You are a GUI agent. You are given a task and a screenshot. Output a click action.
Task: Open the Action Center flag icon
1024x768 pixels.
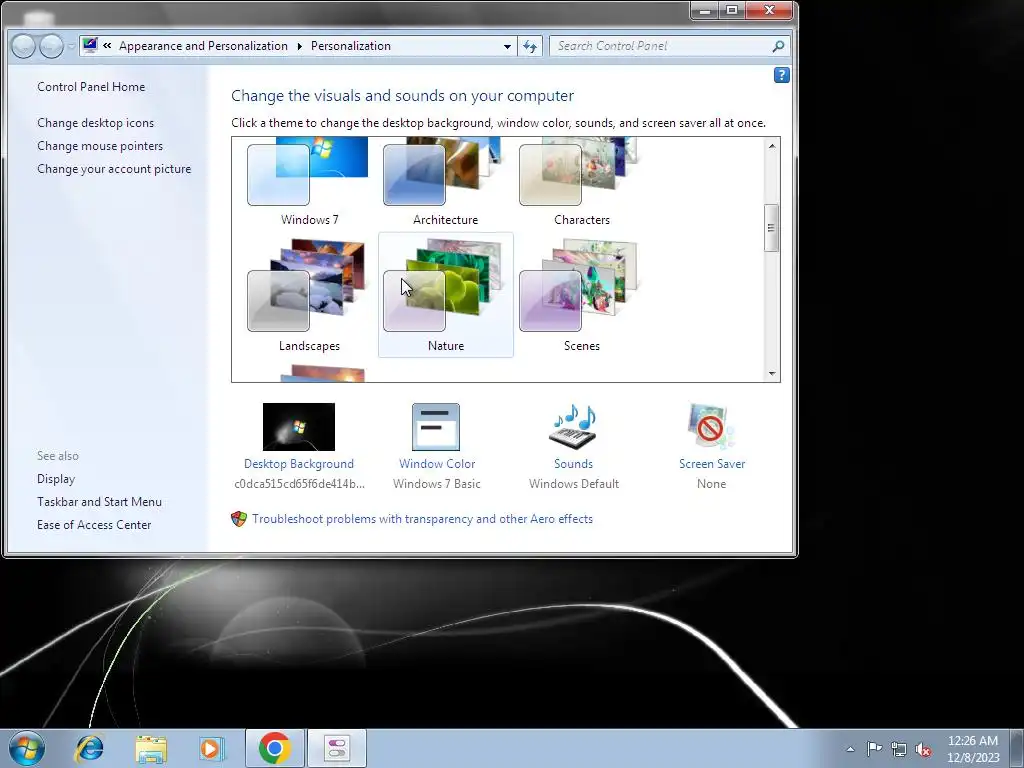(874, 748)
